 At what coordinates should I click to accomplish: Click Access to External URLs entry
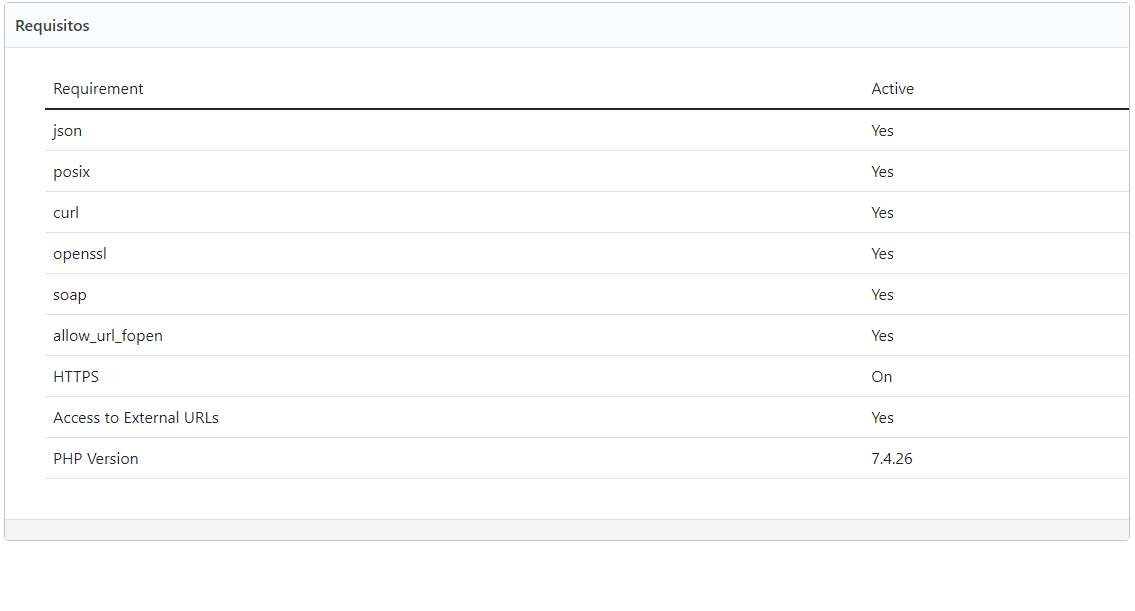click(135, 418)
